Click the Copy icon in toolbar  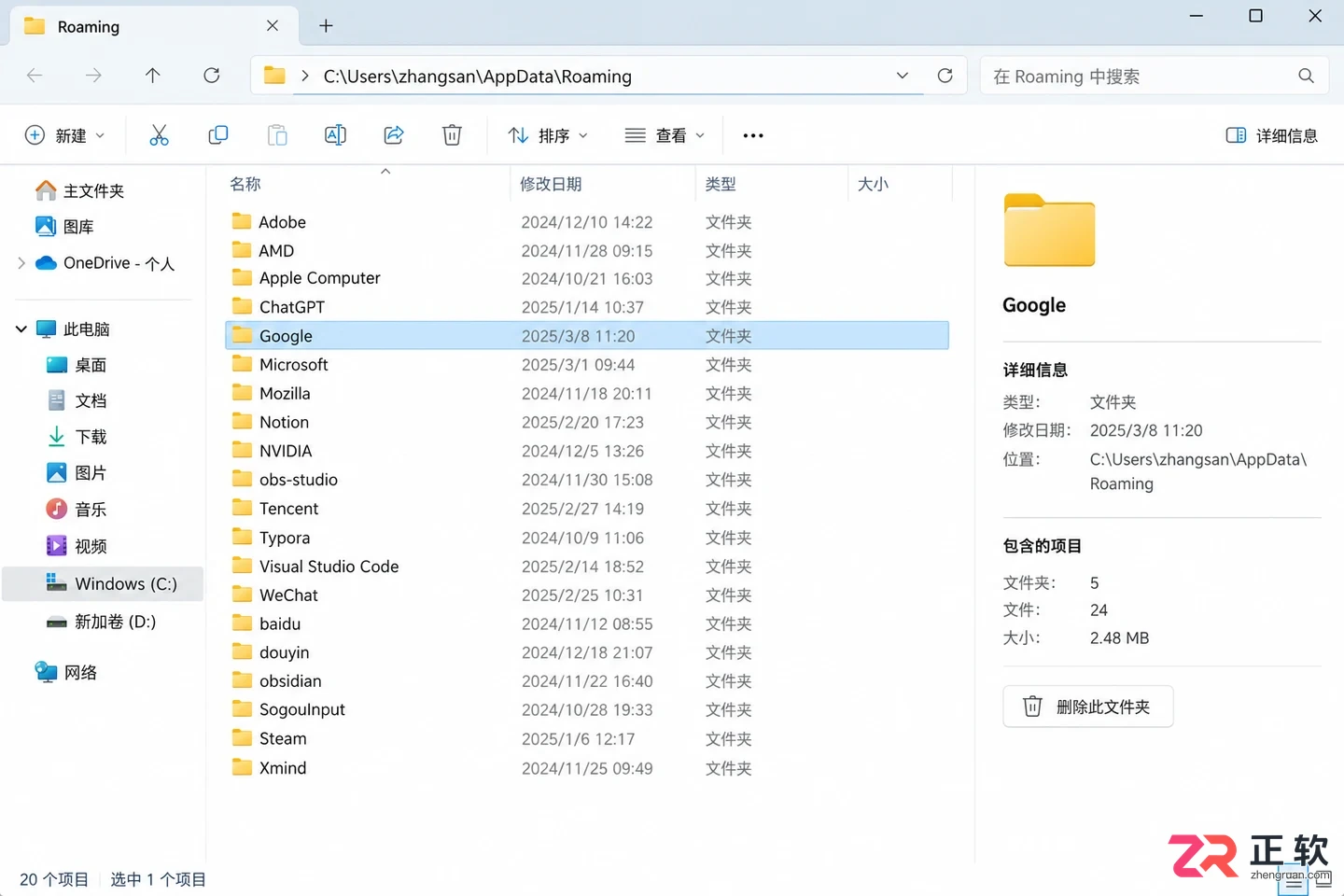click(218, 135)
